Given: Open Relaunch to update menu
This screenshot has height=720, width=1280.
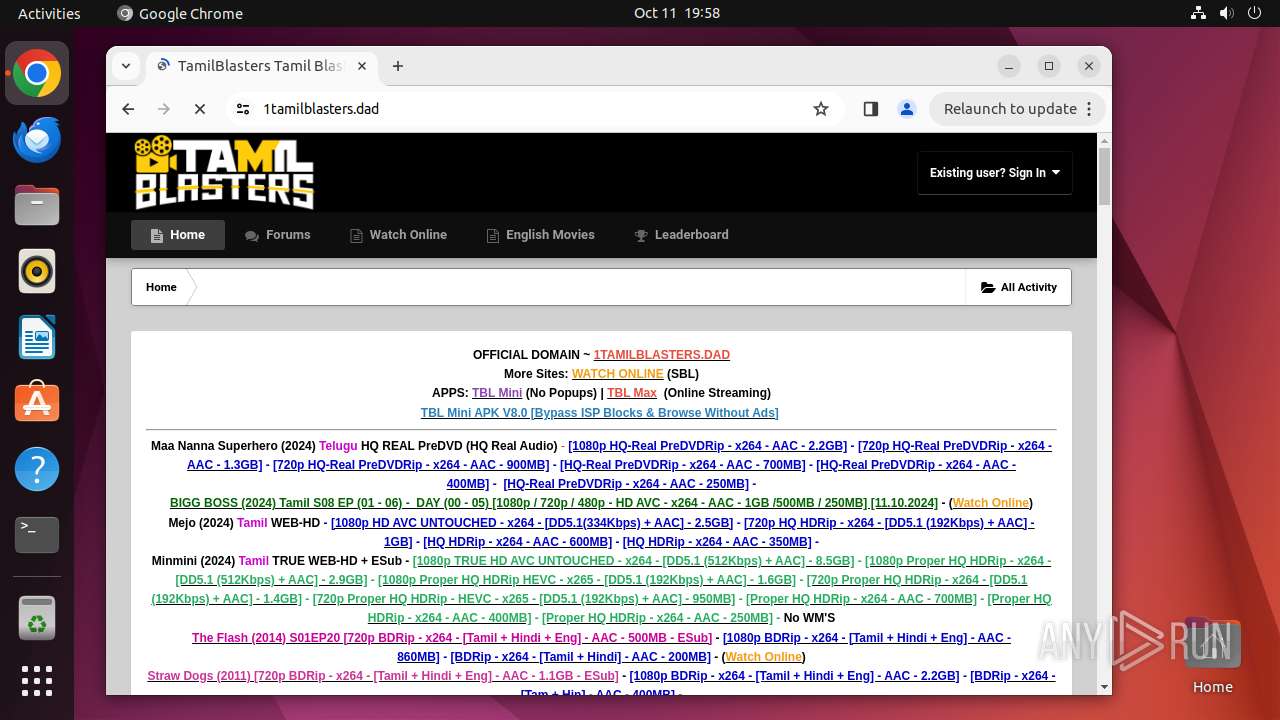Looking at the screenshot, I should tap(1018, 109).
